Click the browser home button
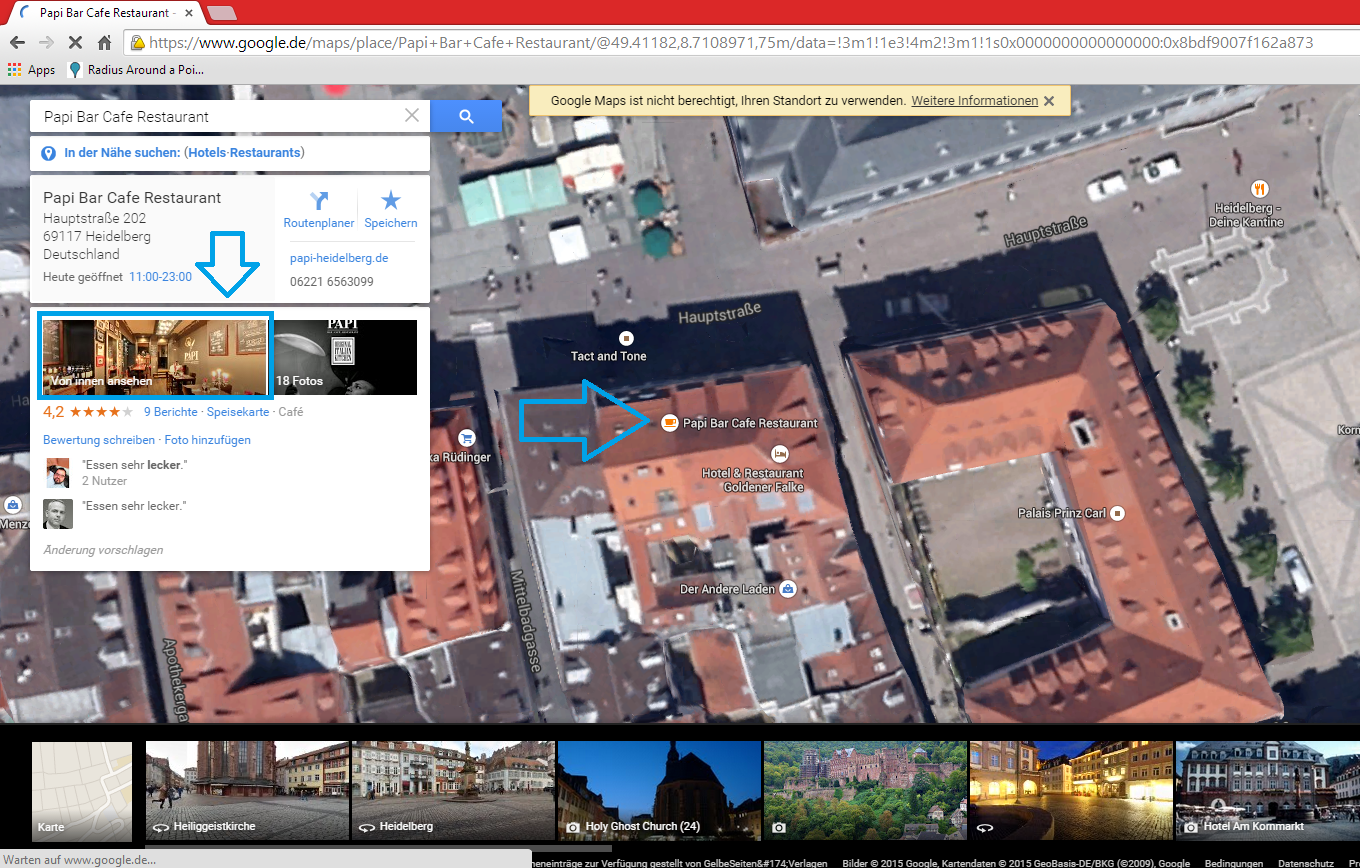Viewport: 1360px width, 868px height. pyautogui.click(x=104, y=43)
